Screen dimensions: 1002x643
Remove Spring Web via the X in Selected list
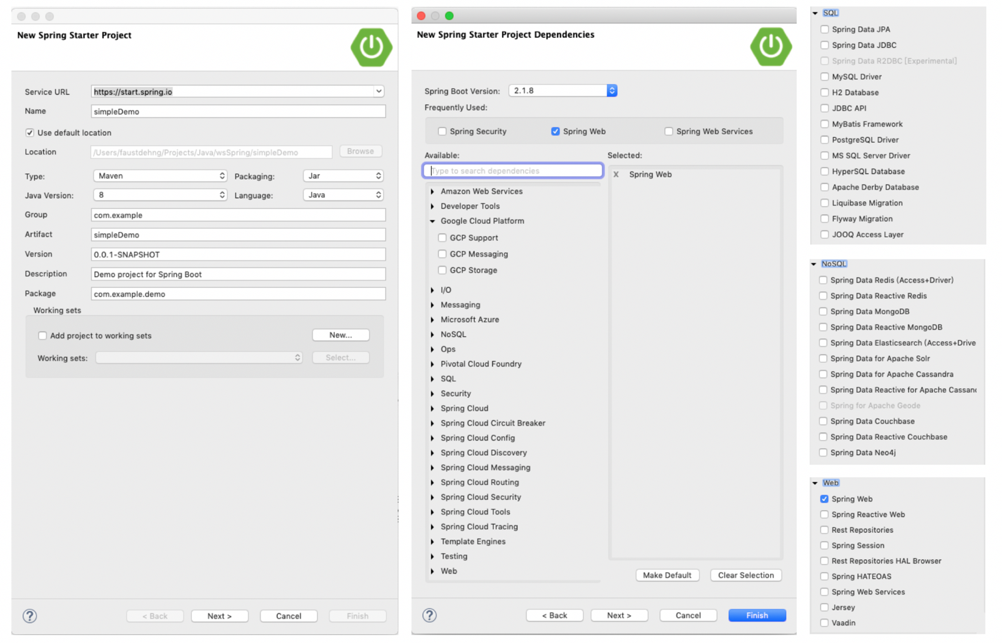tap(616, 174)
